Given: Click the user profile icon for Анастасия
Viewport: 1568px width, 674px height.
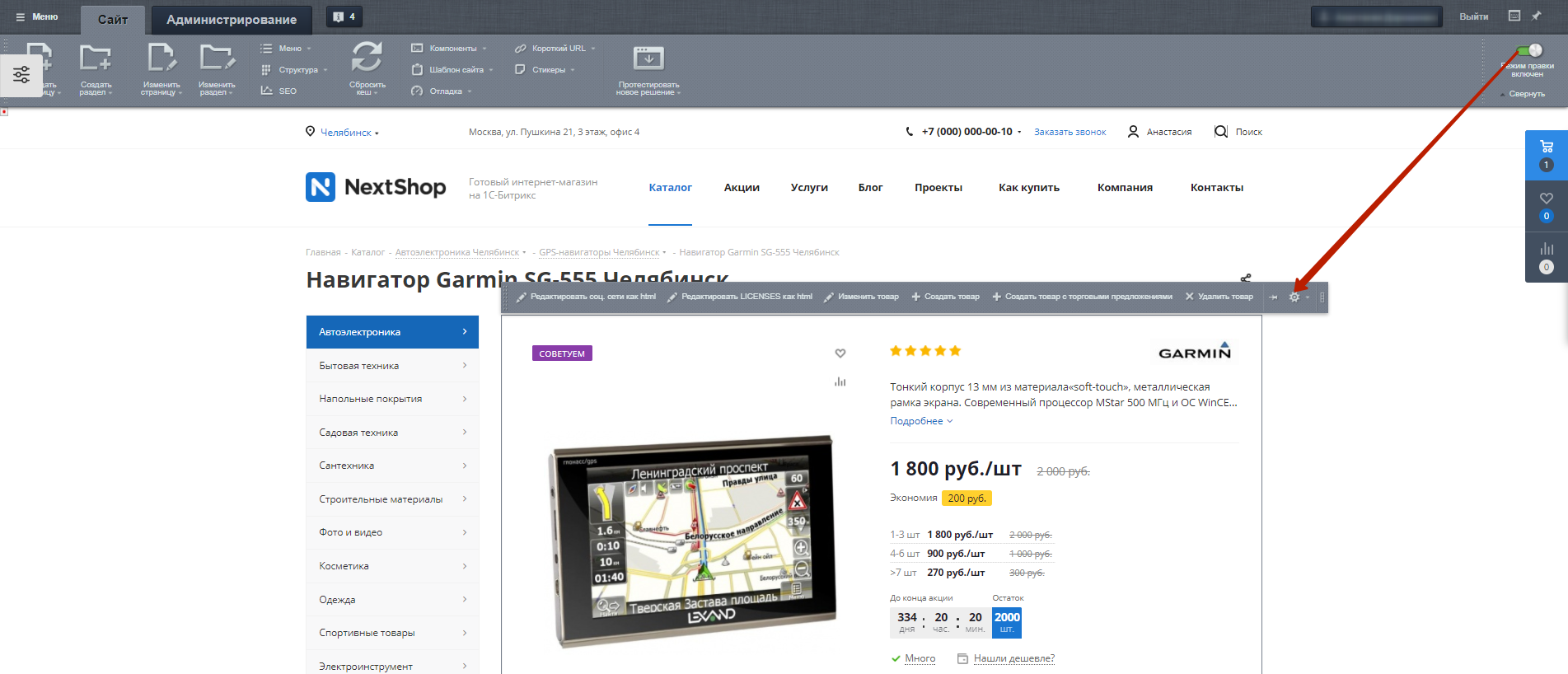Looking at the screenshot, I should [x=1133, y=132].
